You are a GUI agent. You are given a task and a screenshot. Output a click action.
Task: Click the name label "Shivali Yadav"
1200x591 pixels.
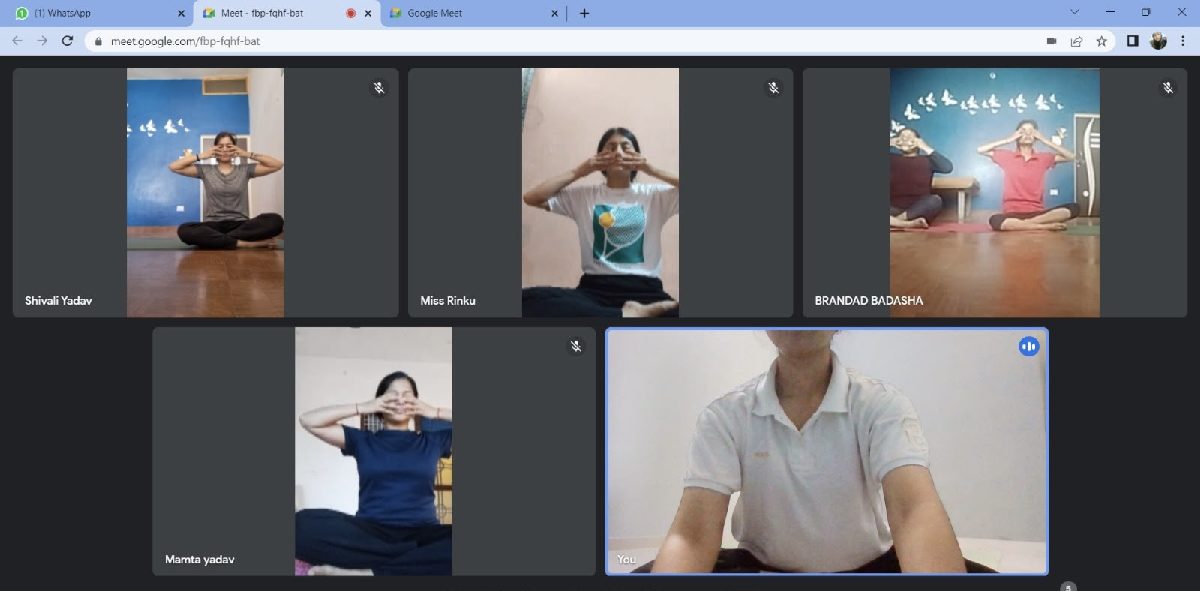coord(59,300)
